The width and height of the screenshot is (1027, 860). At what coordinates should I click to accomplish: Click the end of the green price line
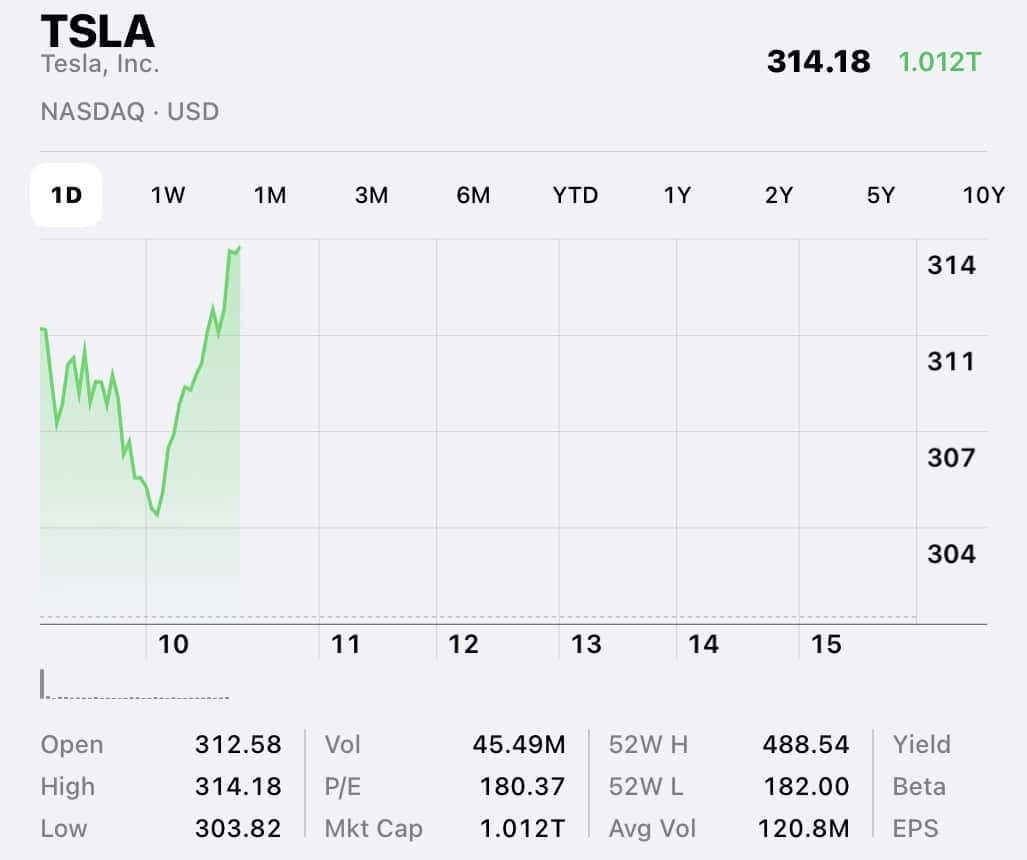(239, 247)
